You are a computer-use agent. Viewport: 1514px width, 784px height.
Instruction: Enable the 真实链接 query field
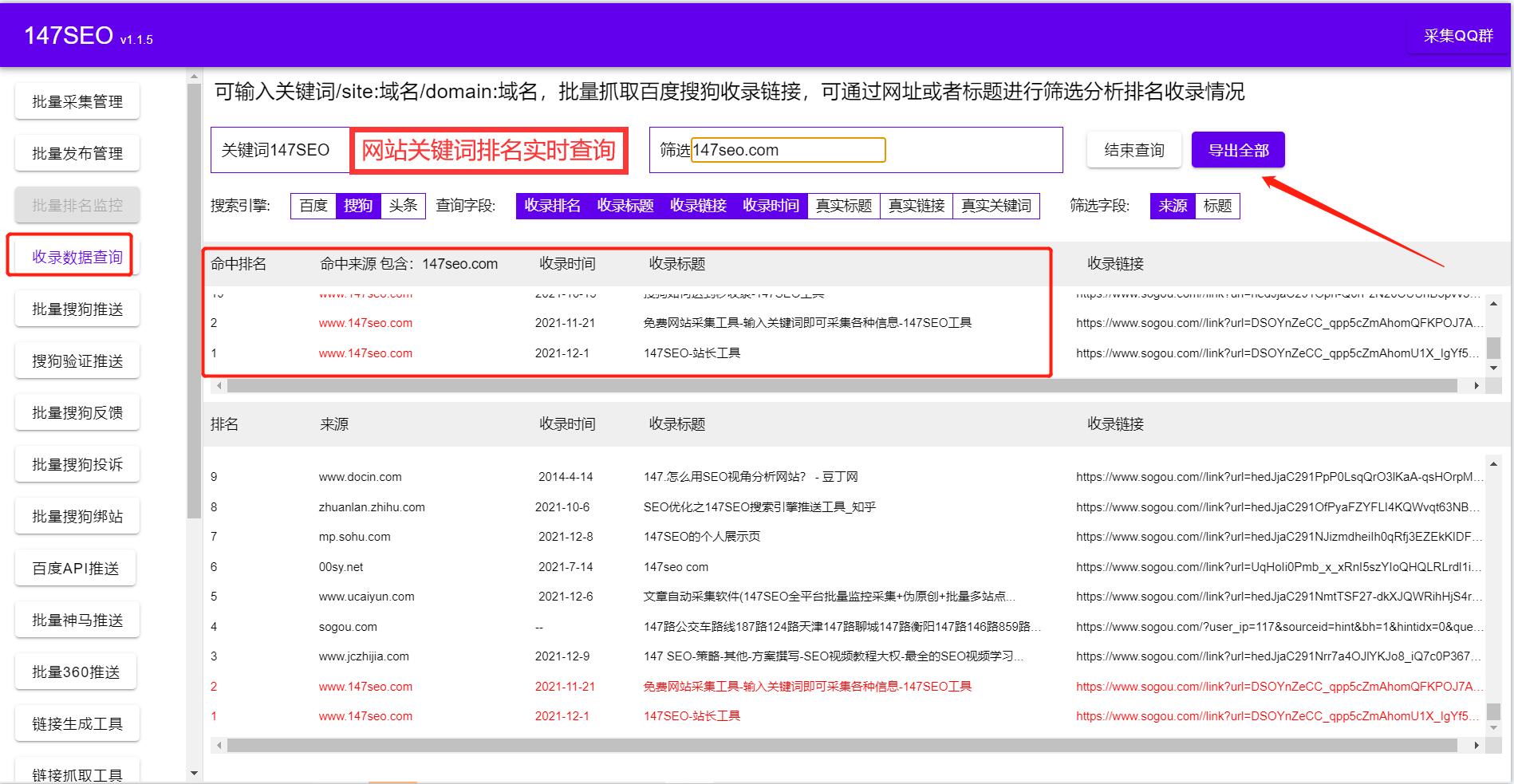[x=916, y=205]
